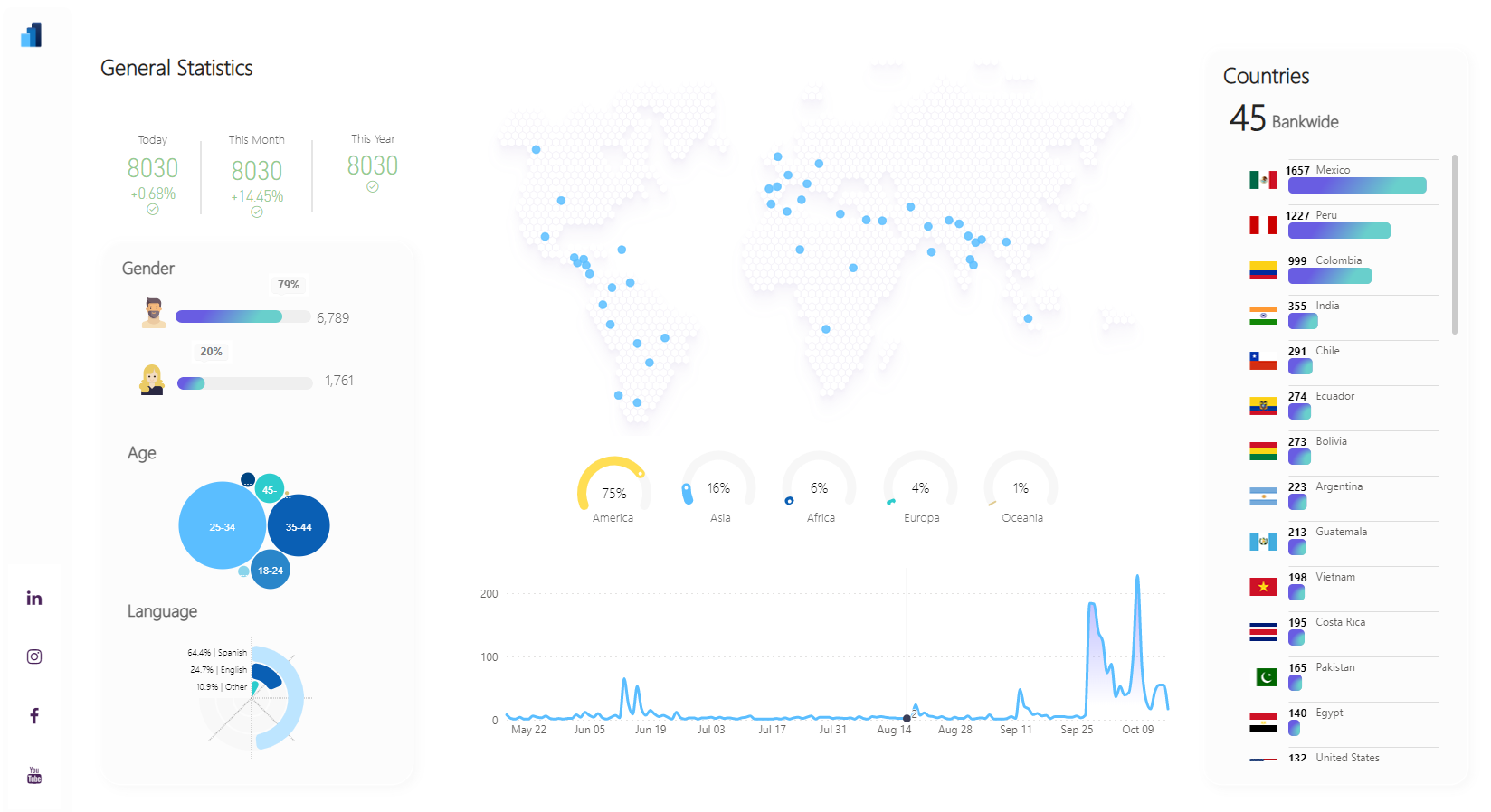Click the Vietnam country name
The width and height of the screenshot is (1491, 812).
(1335, 577)
